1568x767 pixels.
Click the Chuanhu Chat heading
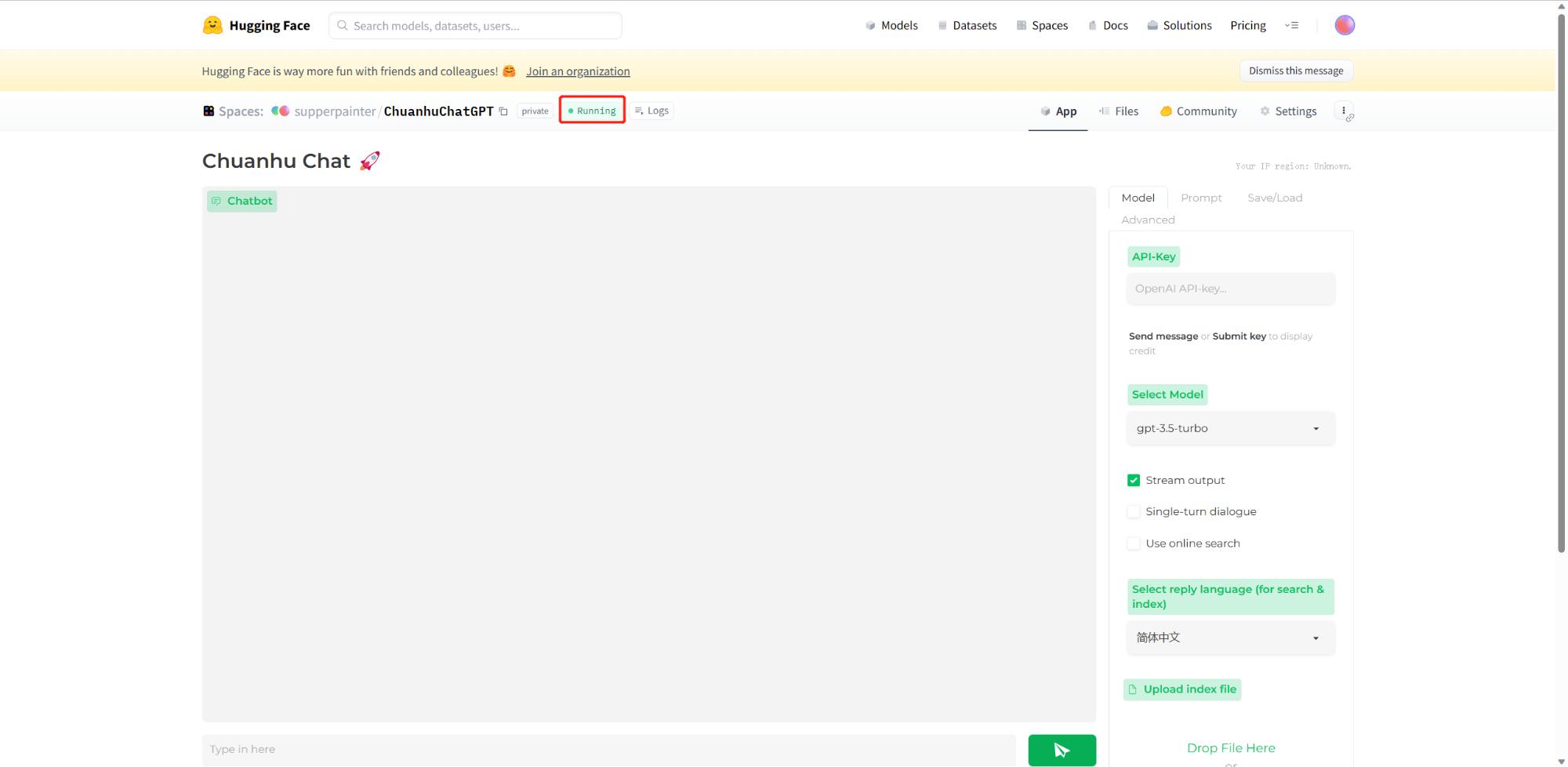pos(291,161)
